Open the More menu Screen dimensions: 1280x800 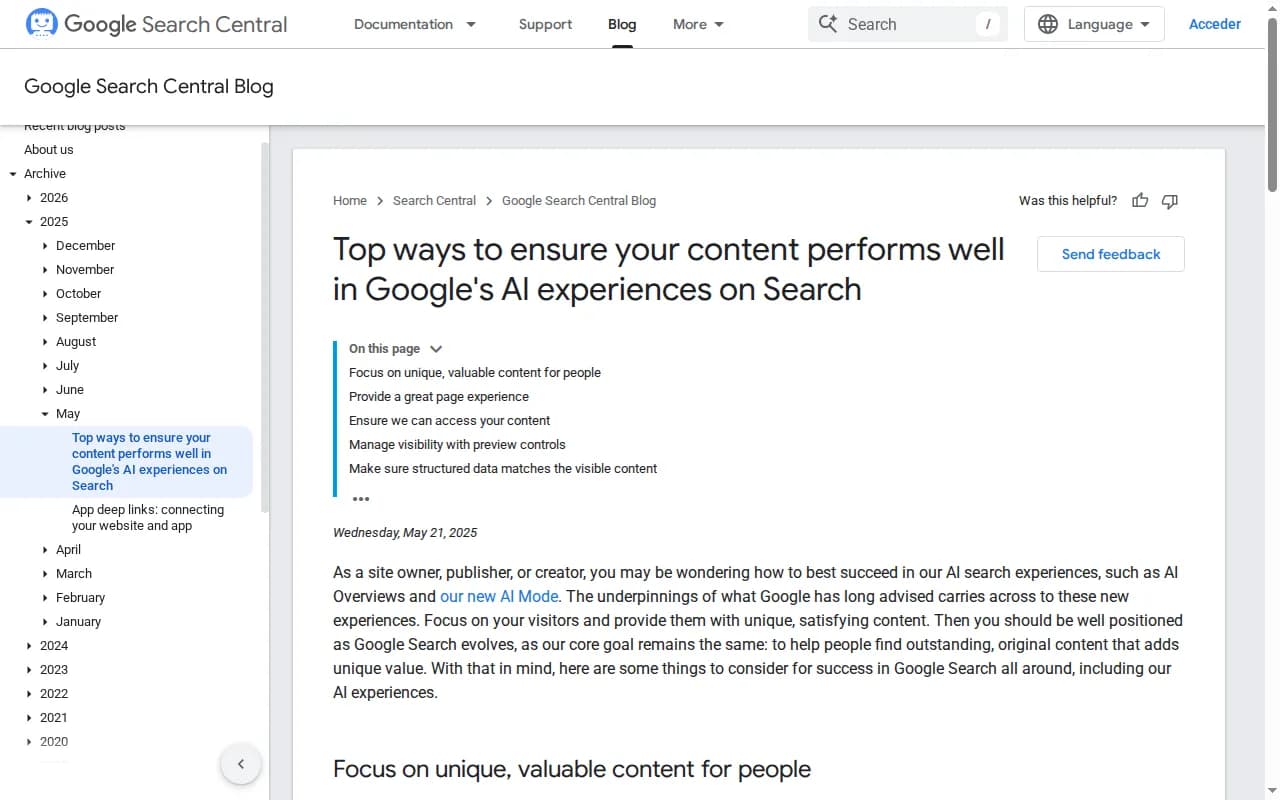click(x=697, y=23)
